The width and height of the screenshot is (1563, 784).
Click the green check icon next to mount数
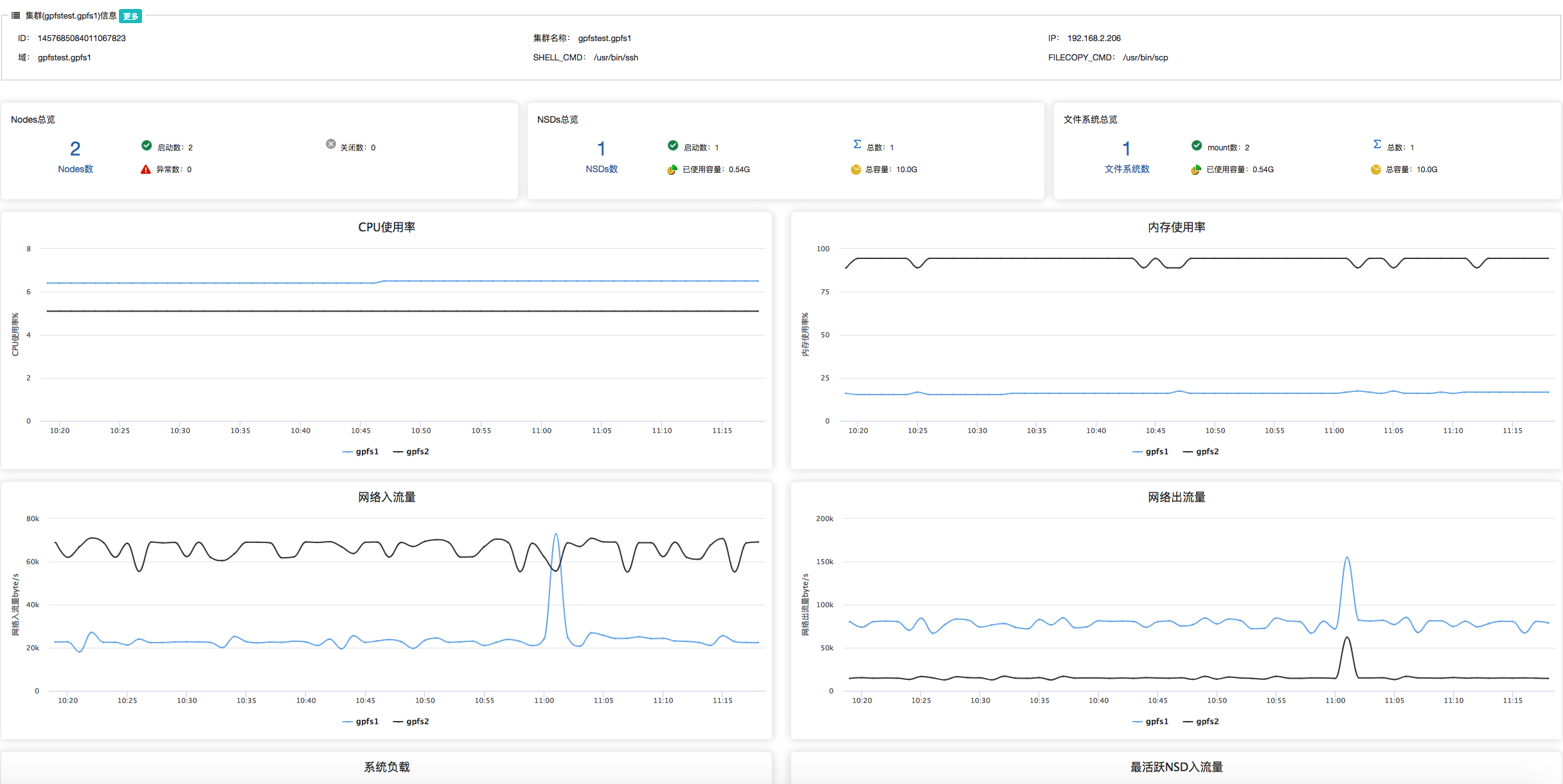pos(1197,145)
